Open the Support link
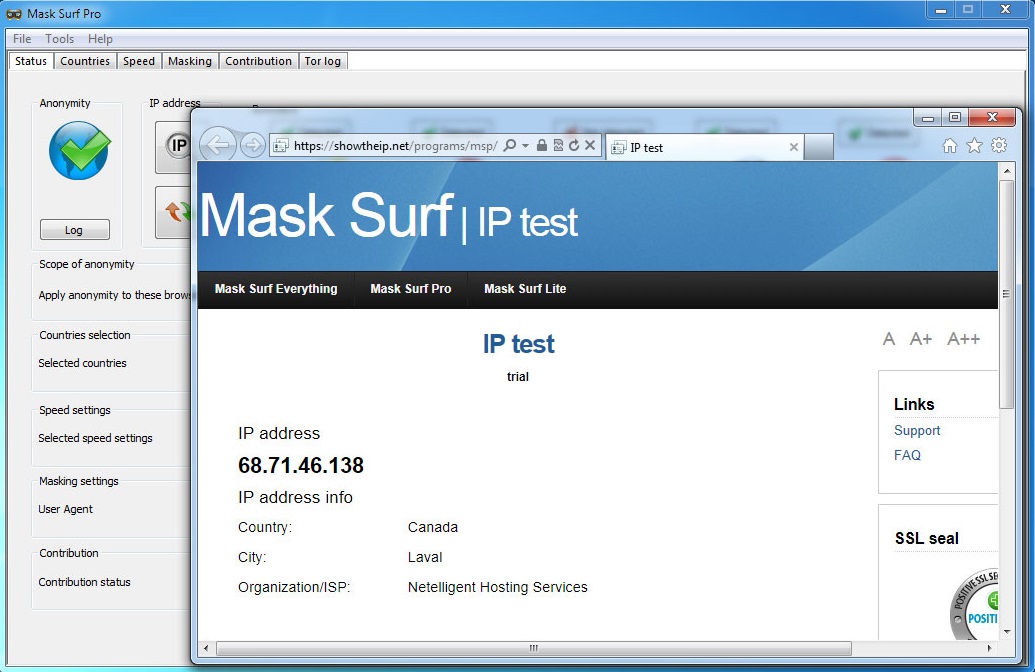Image resolution: width=1035 pixels, height=672 pixels. coord(917,430)
